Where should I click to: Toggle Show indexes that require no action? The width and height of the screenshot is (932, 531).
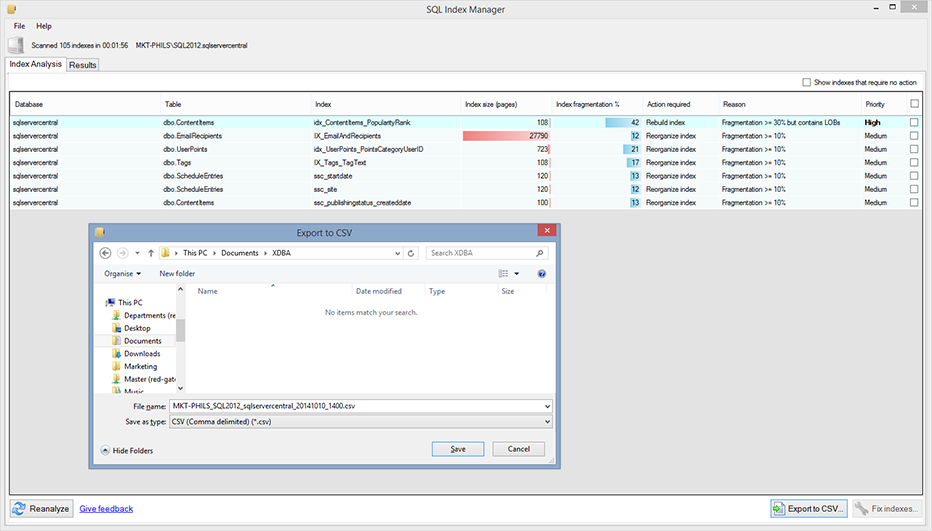(807, 82)
